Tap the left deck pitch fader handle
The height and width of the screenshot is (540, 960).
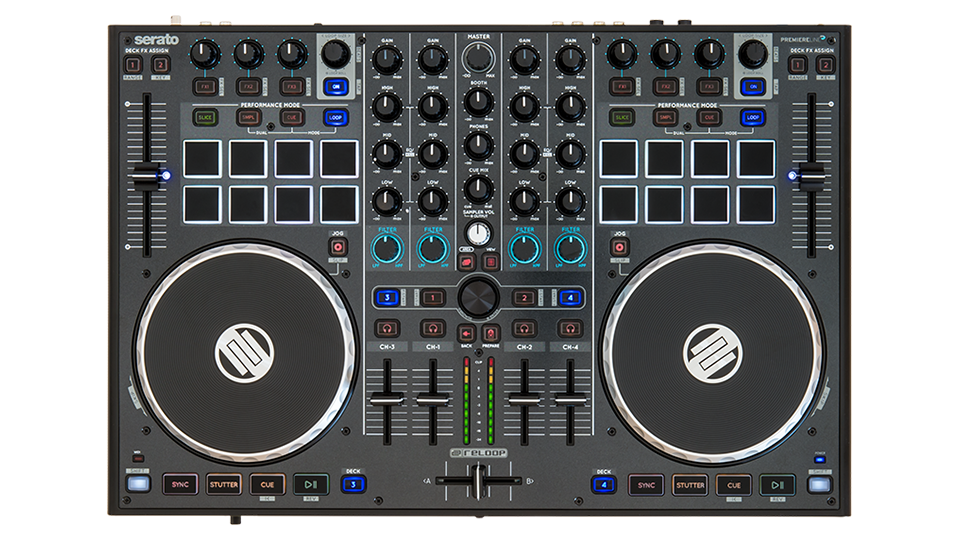(x=147, y=176)
